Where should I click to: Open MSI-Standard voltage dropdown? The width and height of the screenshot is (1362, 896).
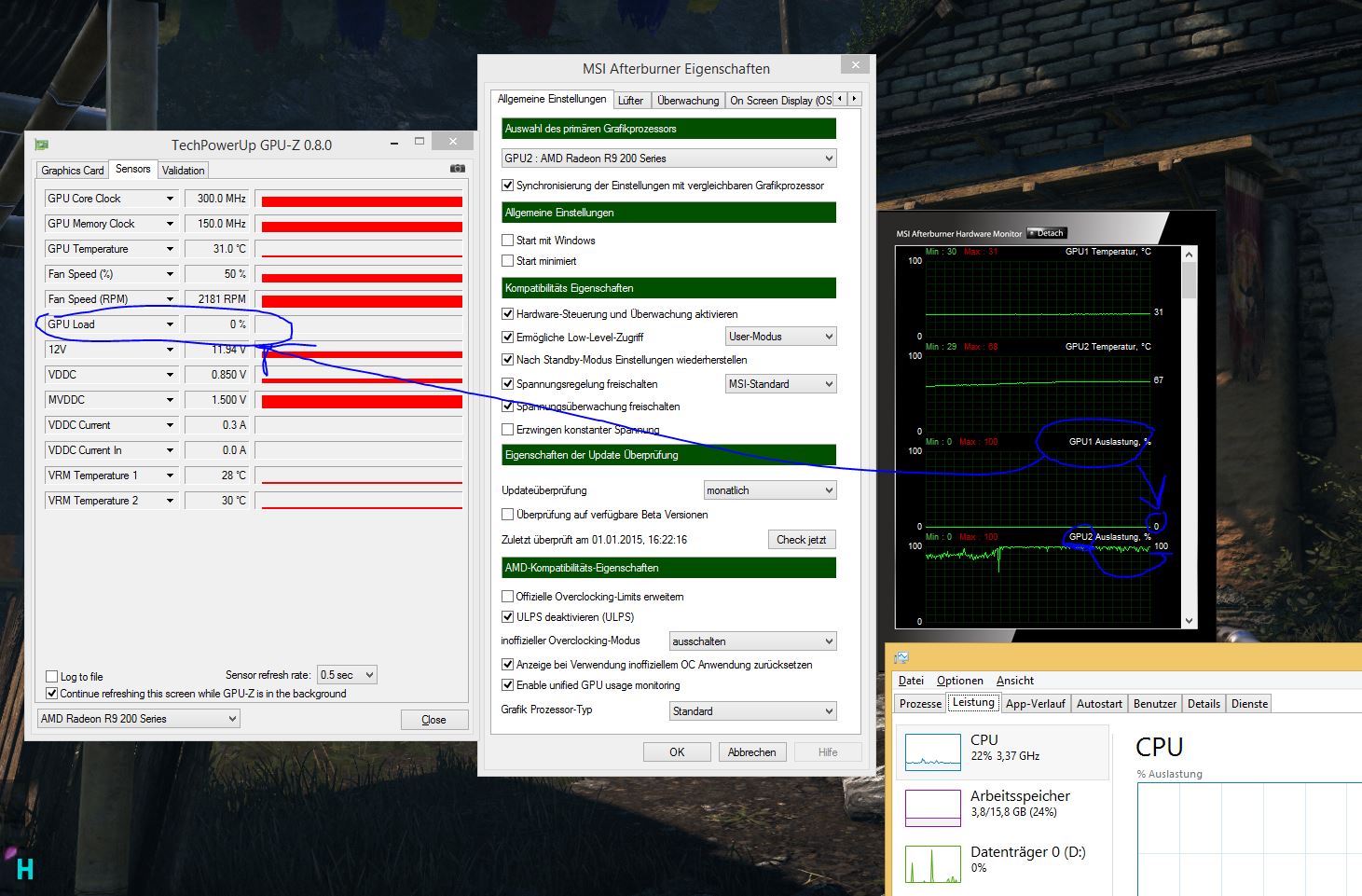(x=781, y=384)
